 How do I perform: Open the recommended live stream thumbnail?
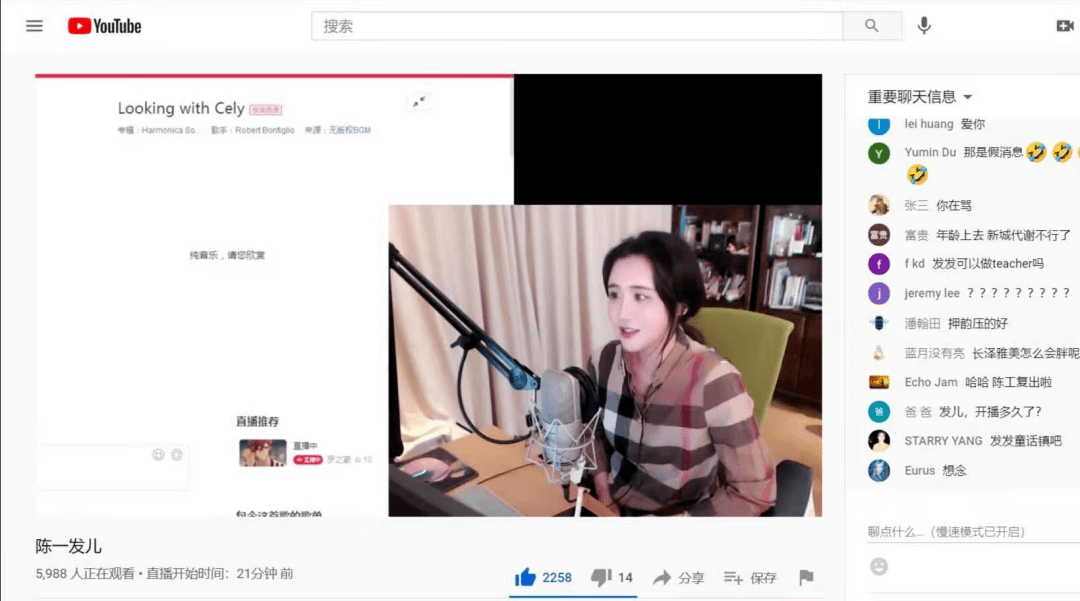[262, 453]
